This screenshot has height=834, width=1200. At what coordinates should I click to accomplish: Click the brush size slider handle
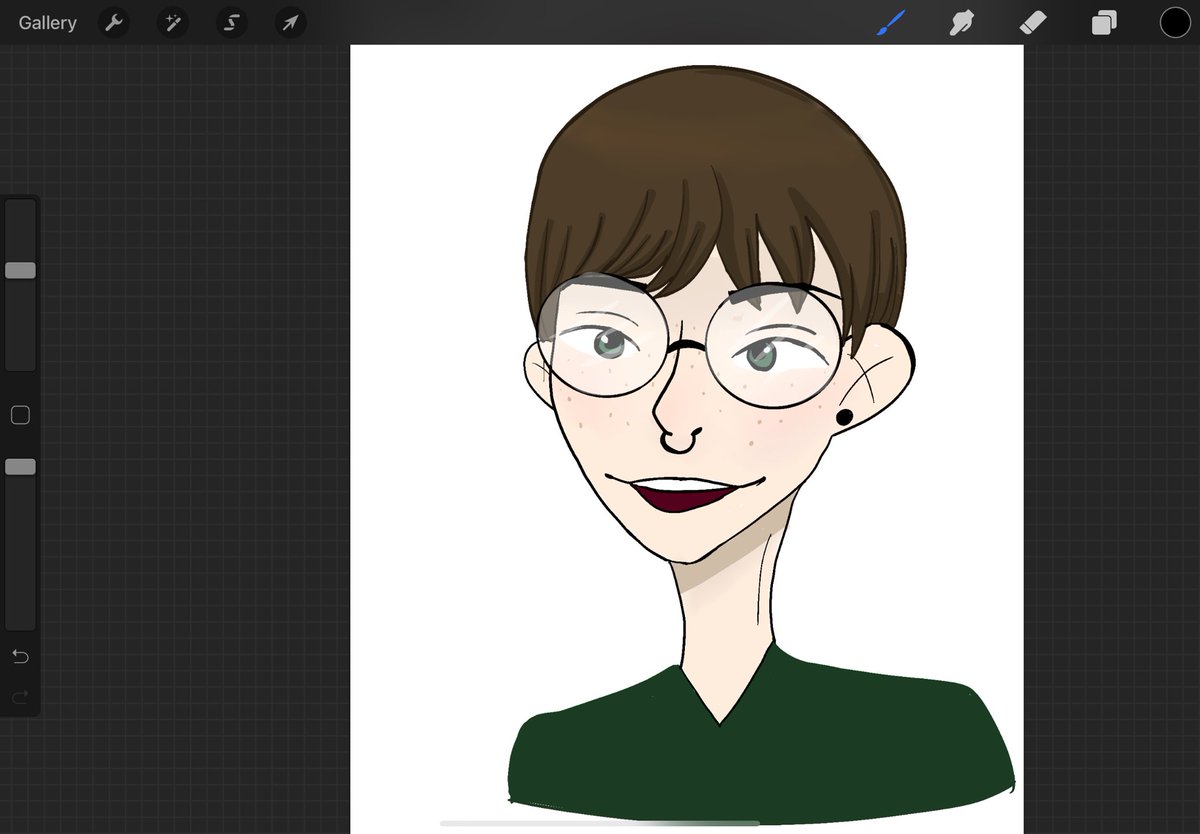(20, 270)
